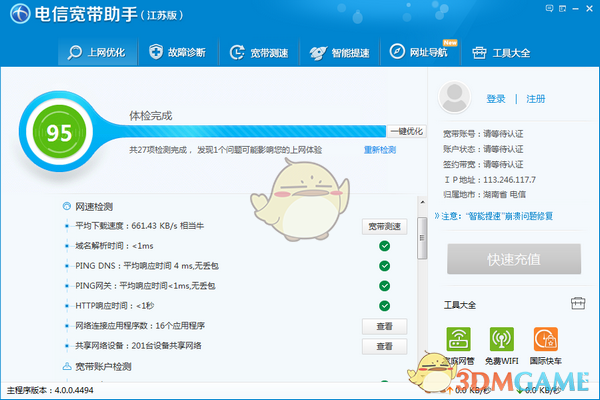
Task: Click the 宽带测速 button beside download speed
Action: (x=384, y=227)
